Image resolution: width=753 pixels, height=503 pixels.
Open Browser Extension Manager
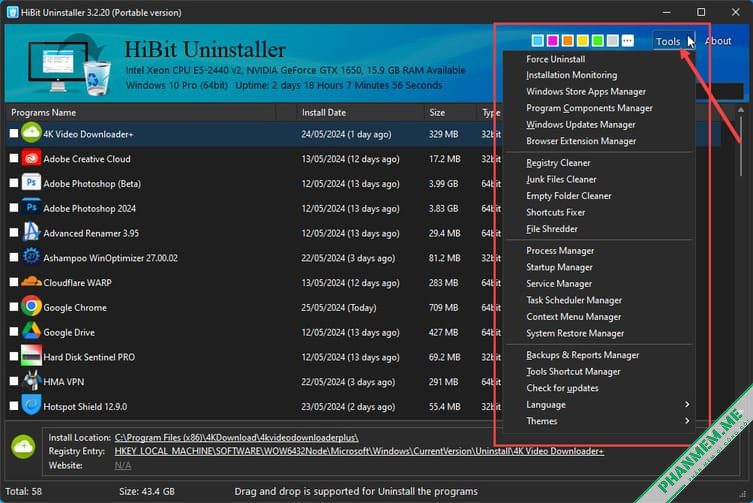[x=599, y=141]
